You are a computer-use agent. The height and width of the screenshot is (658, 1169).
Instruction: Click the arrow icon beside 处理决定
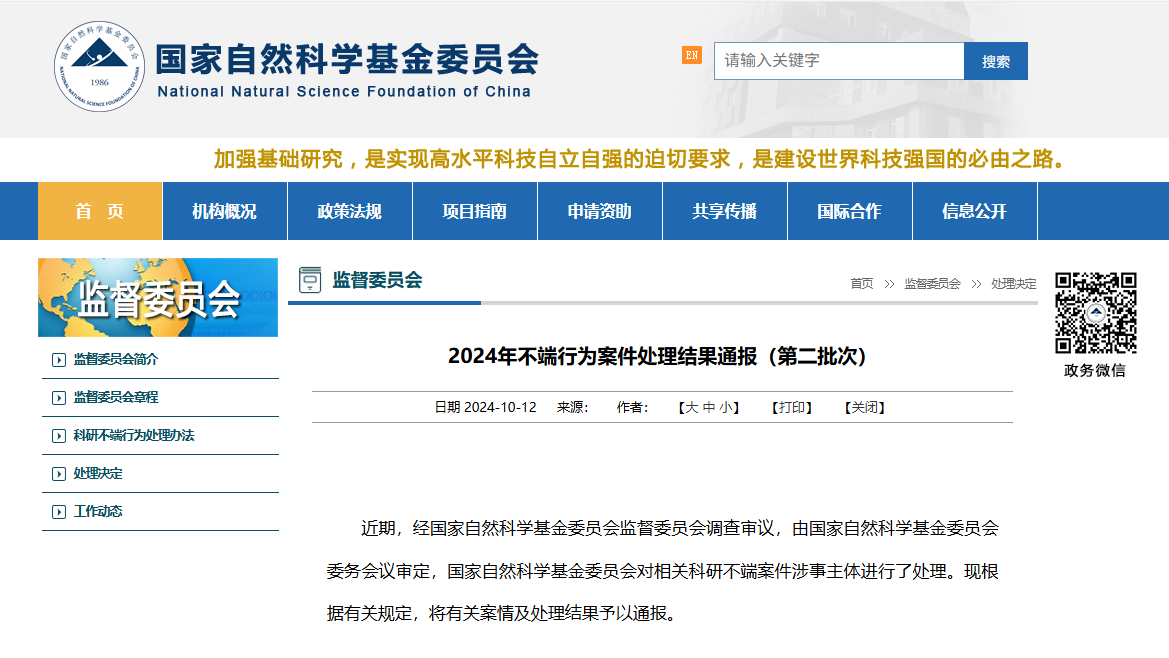pos(59,474)
